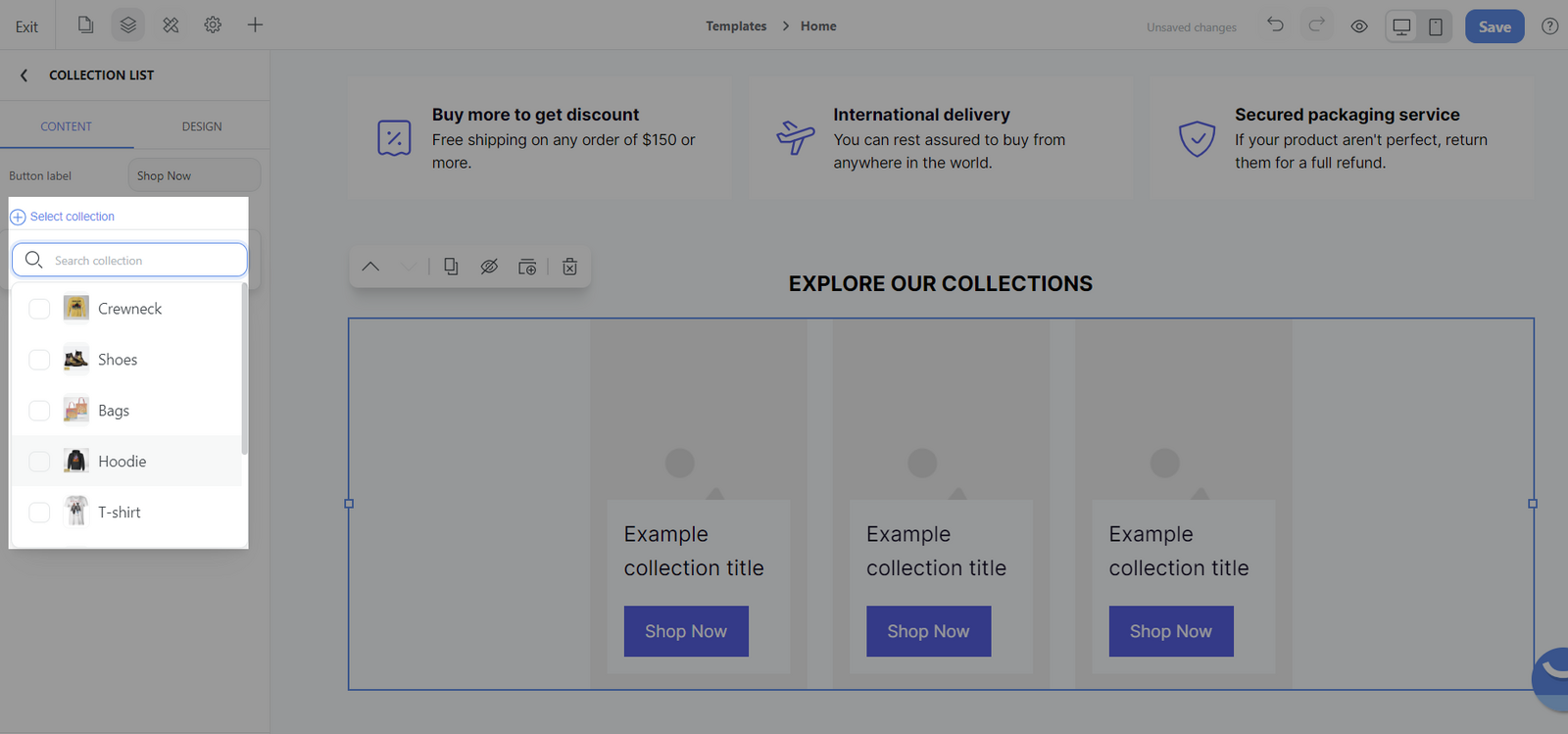Switch to mobile view
This screenshot has width=1568, height=734.
[x=1436, y=26]
